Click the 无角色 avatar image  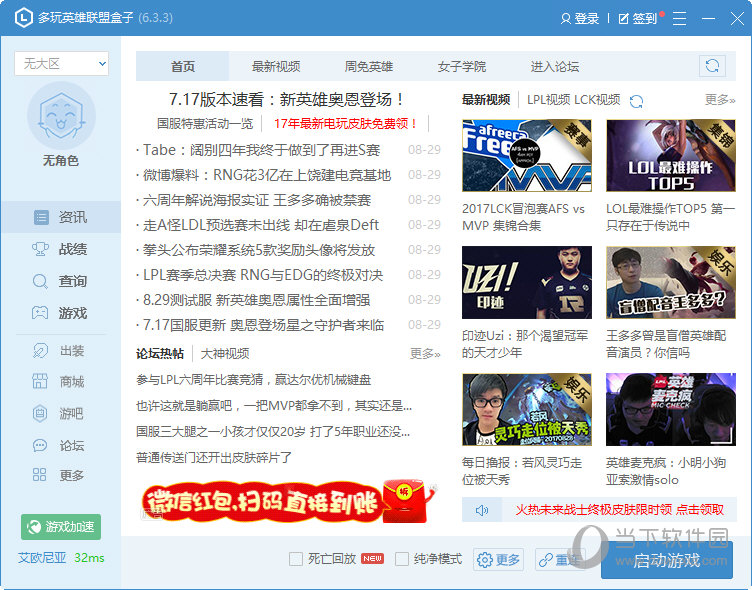pos(61,116)
